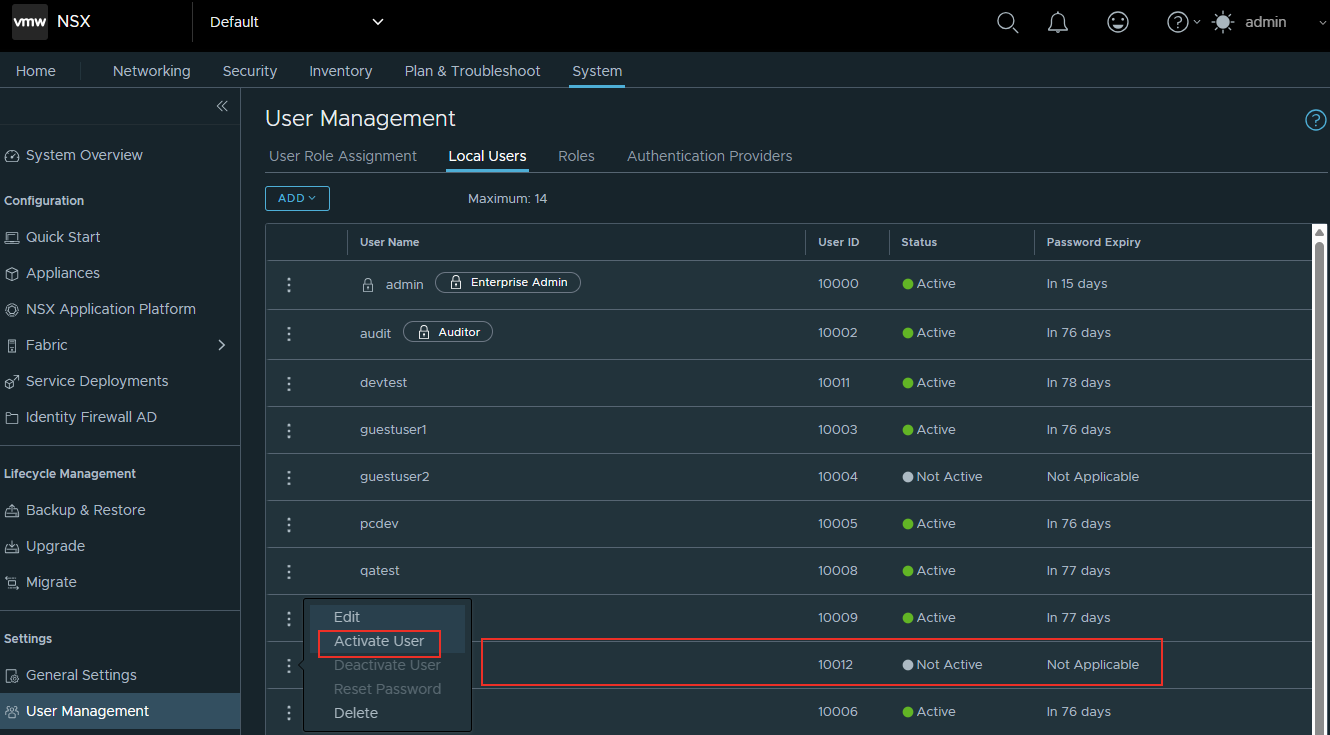Screen dimensions: 1330x735
Task: Open the three-dot menu for admin user
Action: click(289, 285)
